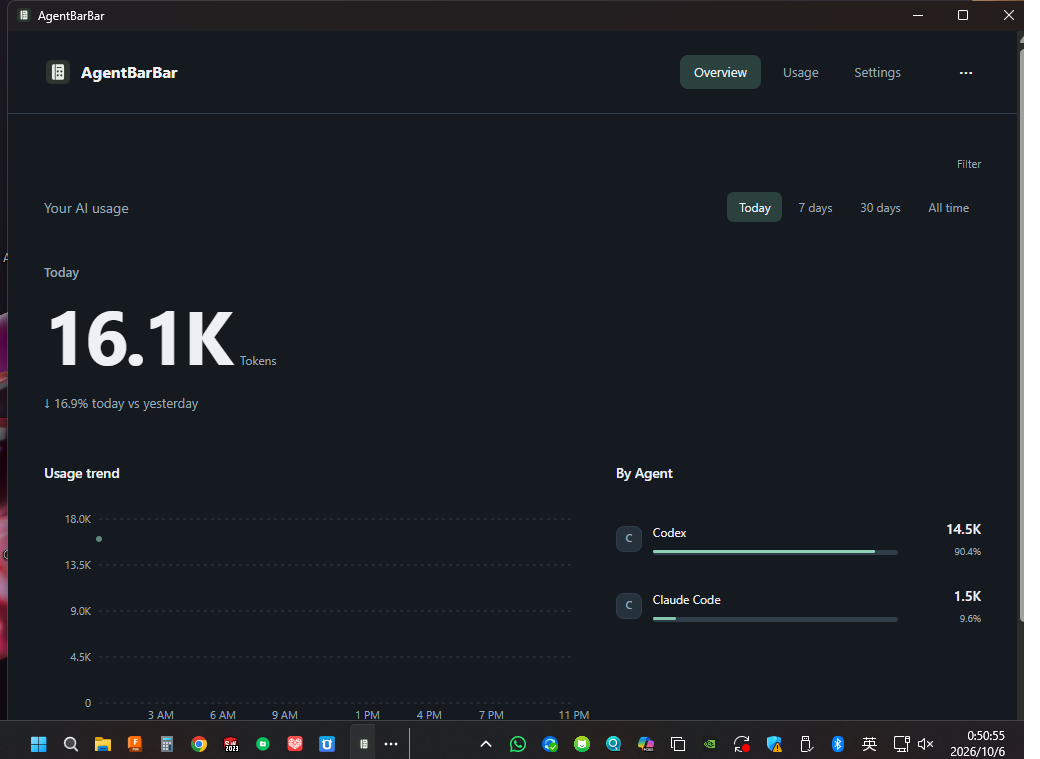Image resolution: width=1040 pixels, height=759 pixels.
Task: Click the AgentBarBar title bar app icon
Action: click(24, 15)
